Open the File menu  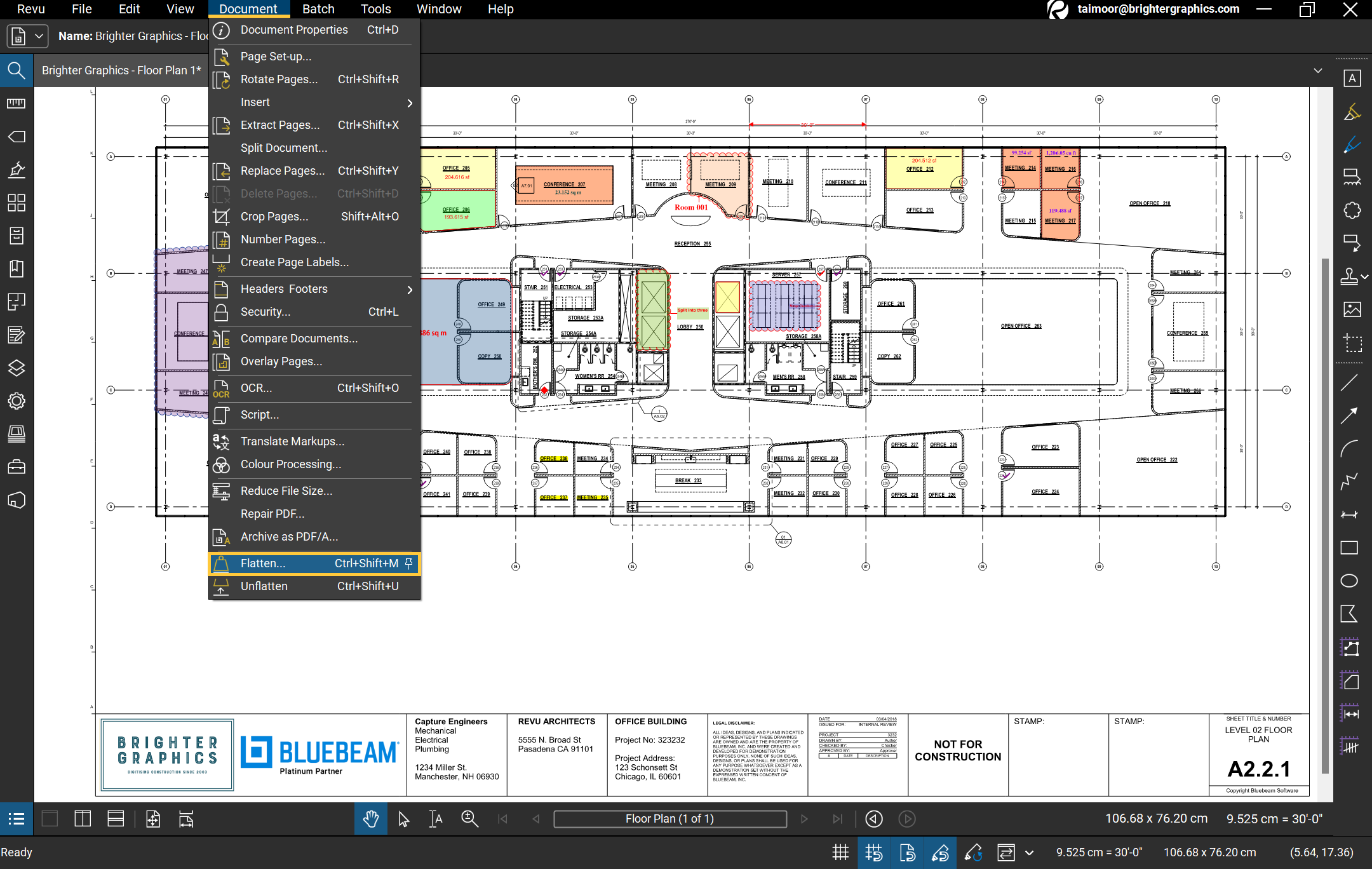[82, 9]
